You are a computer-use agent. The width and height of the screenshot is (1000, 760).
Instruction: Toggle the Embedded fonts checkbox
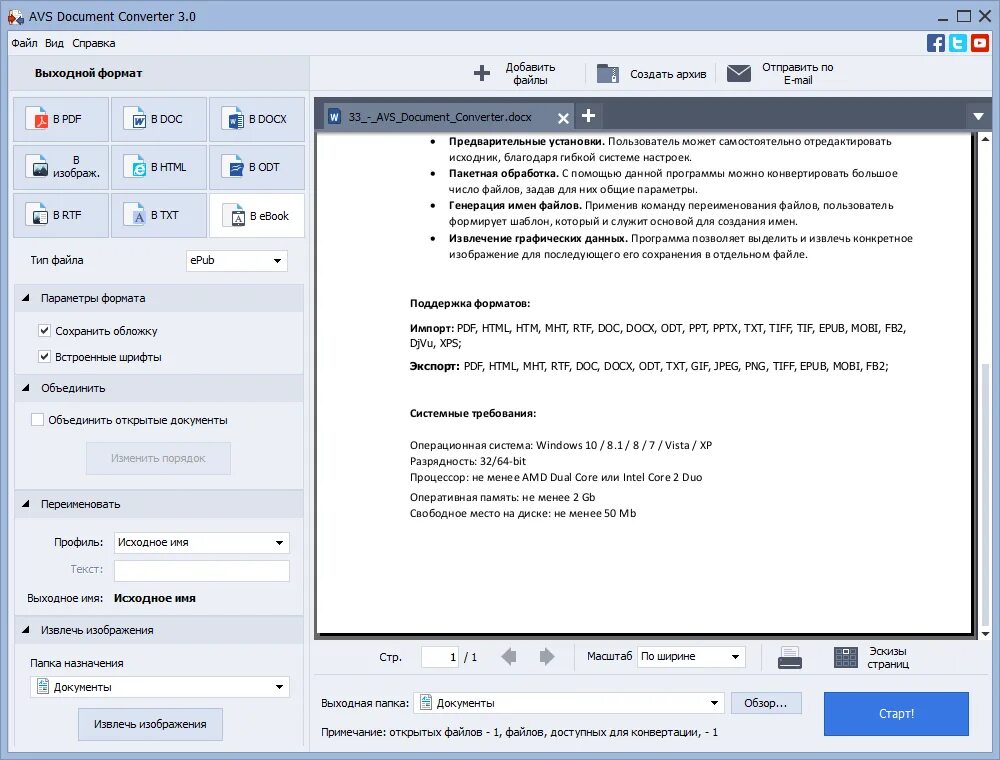click(x=44, y=356)
